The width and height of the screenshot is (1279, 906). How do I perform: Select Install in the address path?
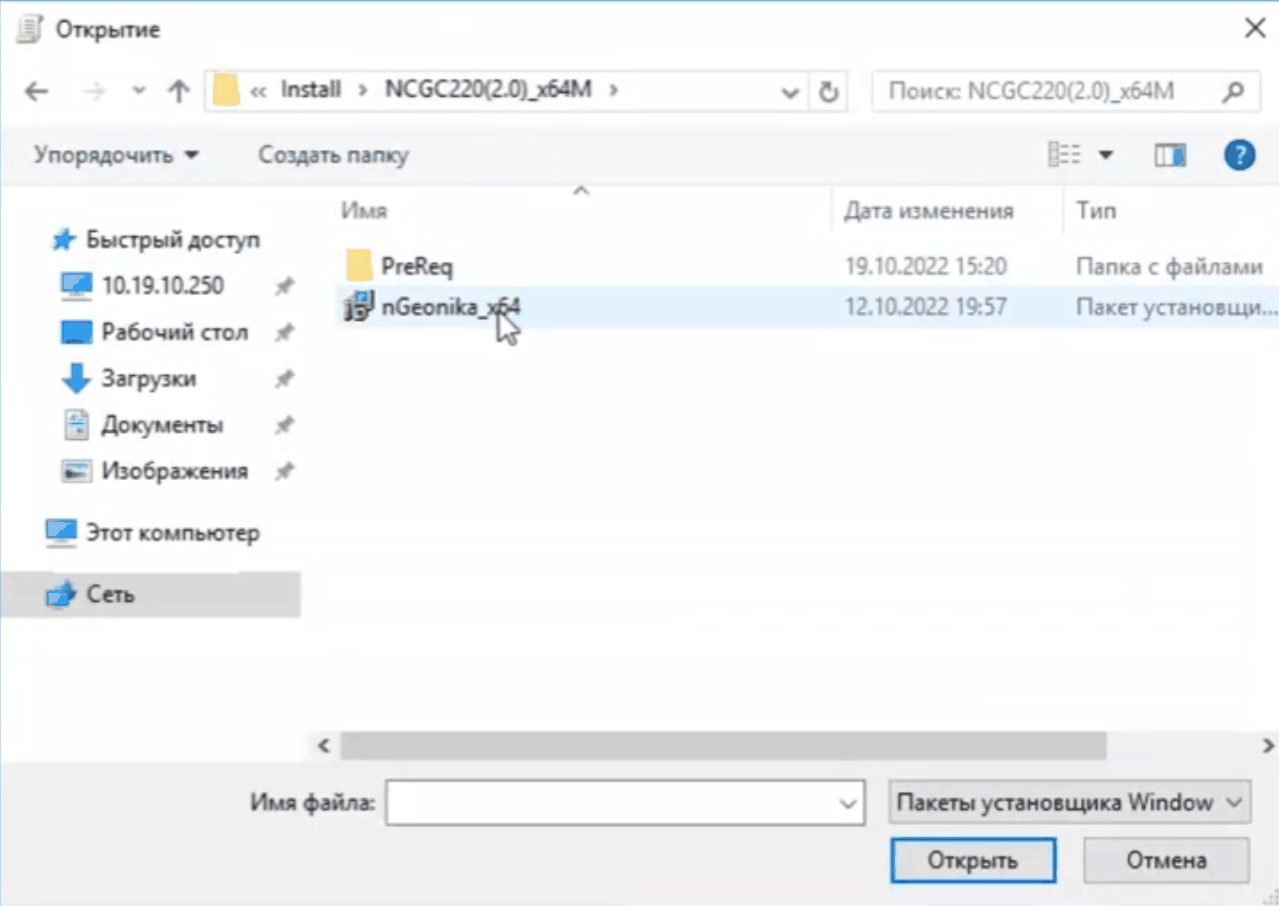coord(310,90)
